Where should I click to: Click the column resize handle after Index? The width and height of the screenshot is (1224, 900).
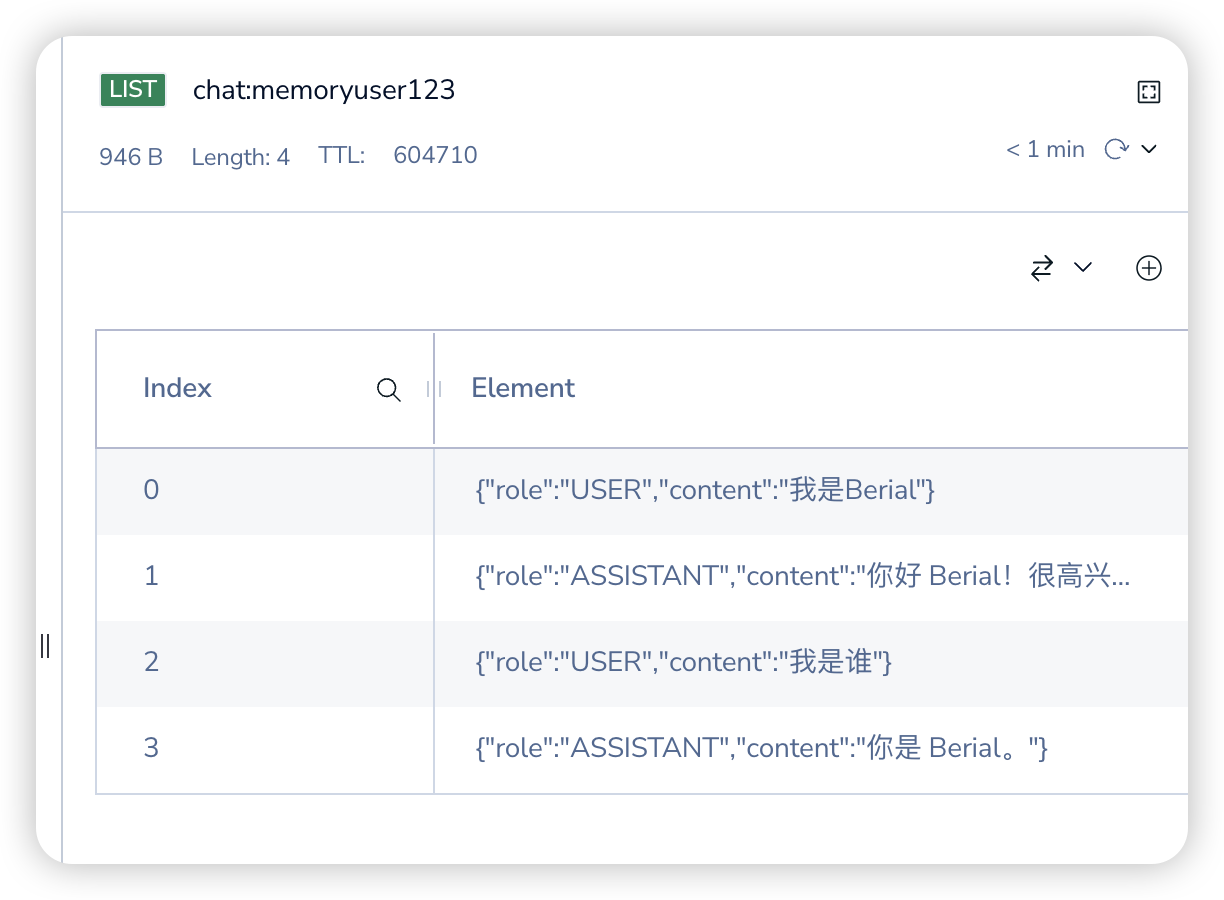click(434, 389)
